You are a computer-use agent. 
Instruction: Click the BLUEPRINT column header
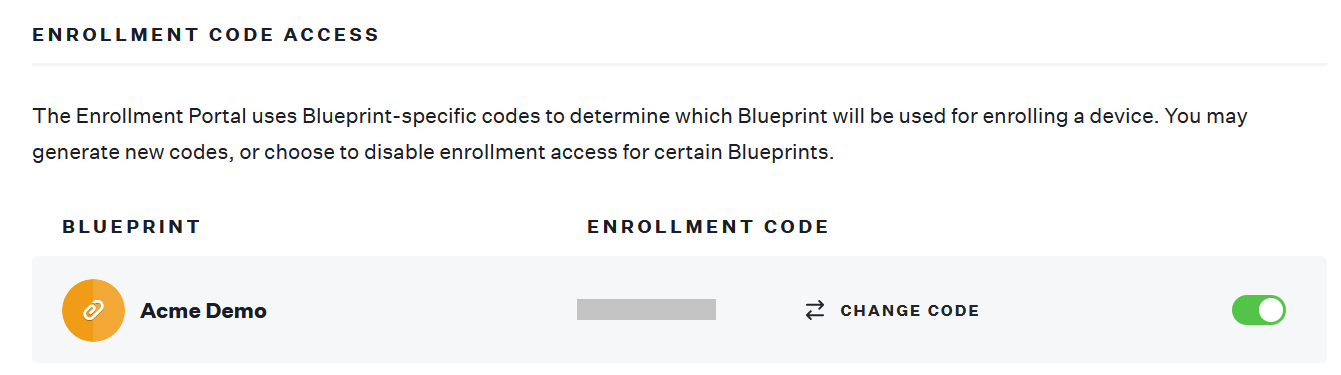tap(132, 227)
